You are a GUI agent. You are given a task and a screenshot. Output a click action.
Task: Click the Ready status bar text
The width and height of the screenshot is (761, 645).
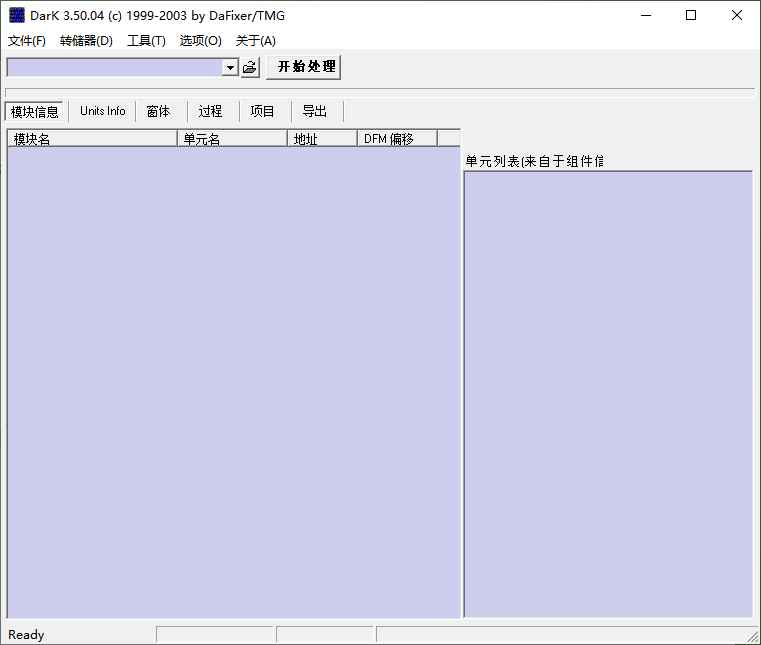pyautogui.click(x=26, y=635)
